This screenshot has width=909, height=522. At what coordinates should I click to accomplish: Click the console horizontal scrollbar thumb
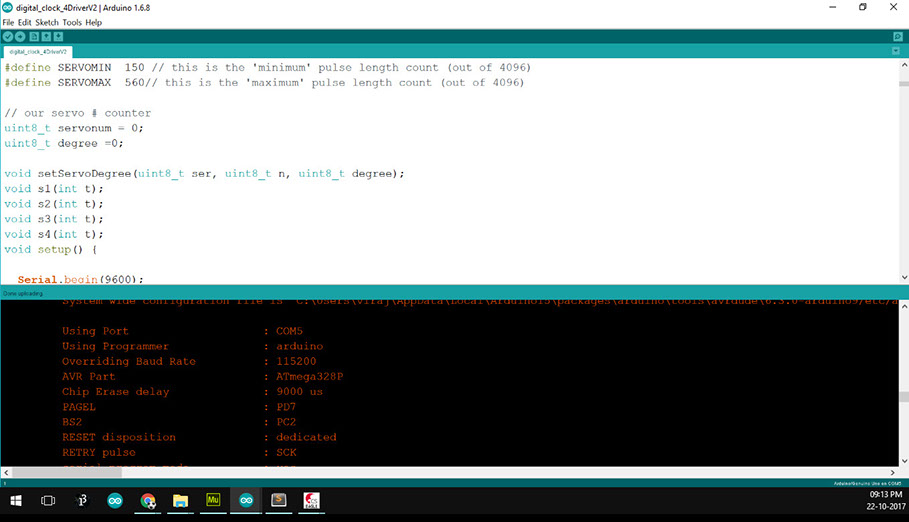tap(67, 473)
